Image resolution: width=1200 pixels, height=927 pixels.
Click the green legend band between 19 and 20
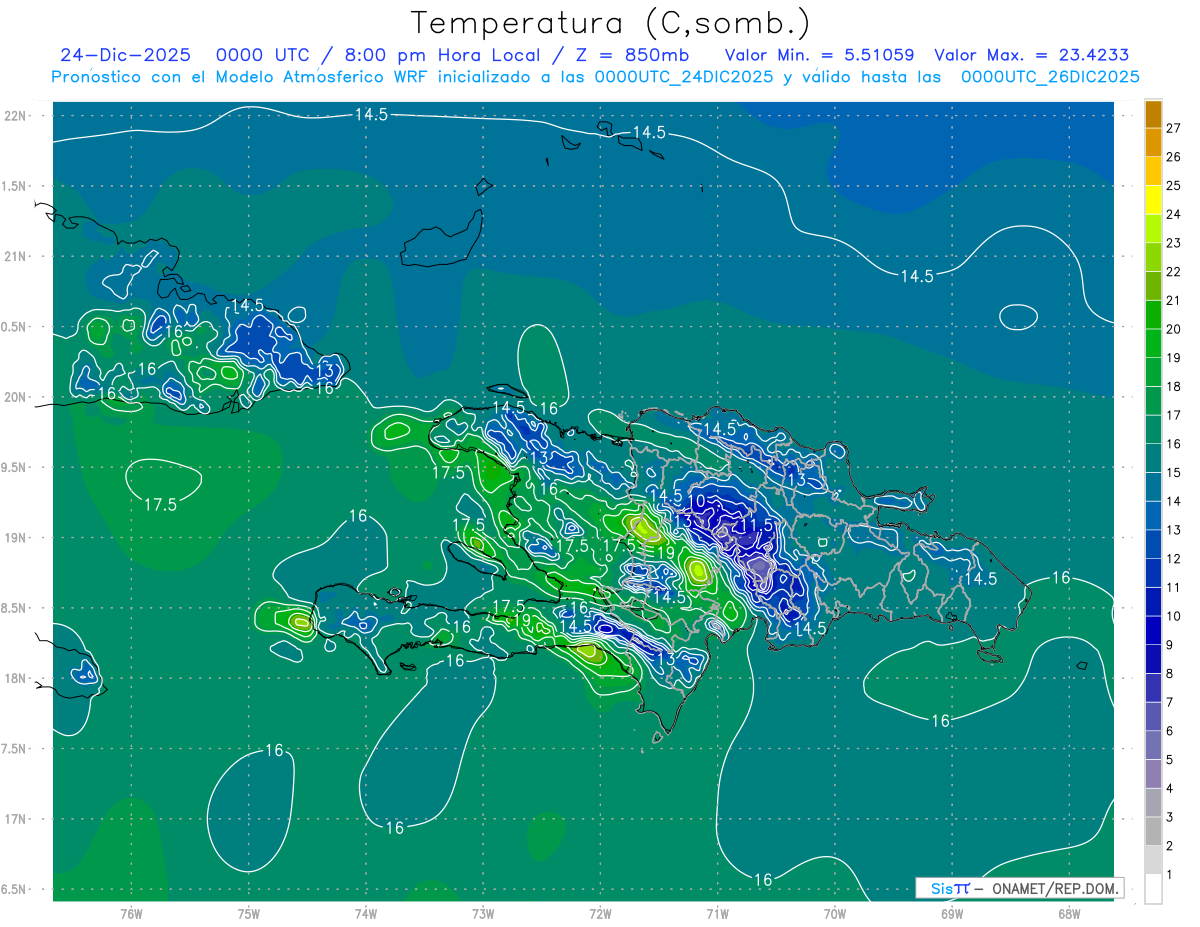point(1153,343)
